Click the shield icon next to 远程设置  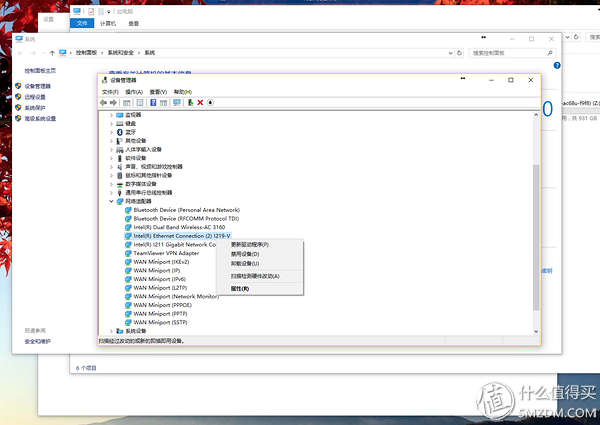pos(18,97)
